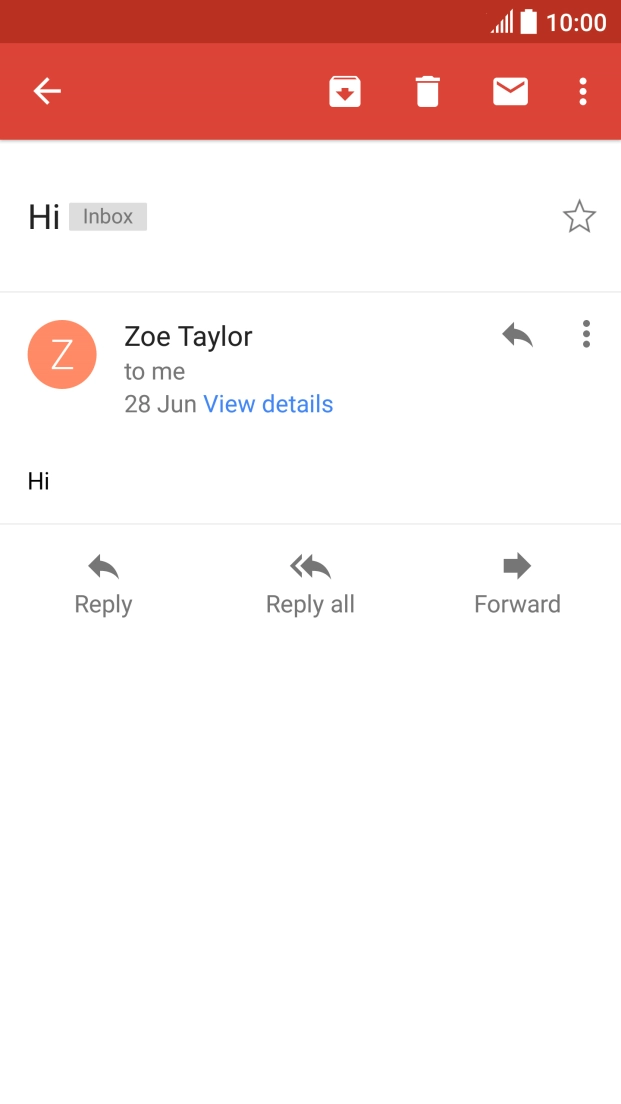Toggle the star on the Hi email
621x1104 pixels.
point(580,216)
